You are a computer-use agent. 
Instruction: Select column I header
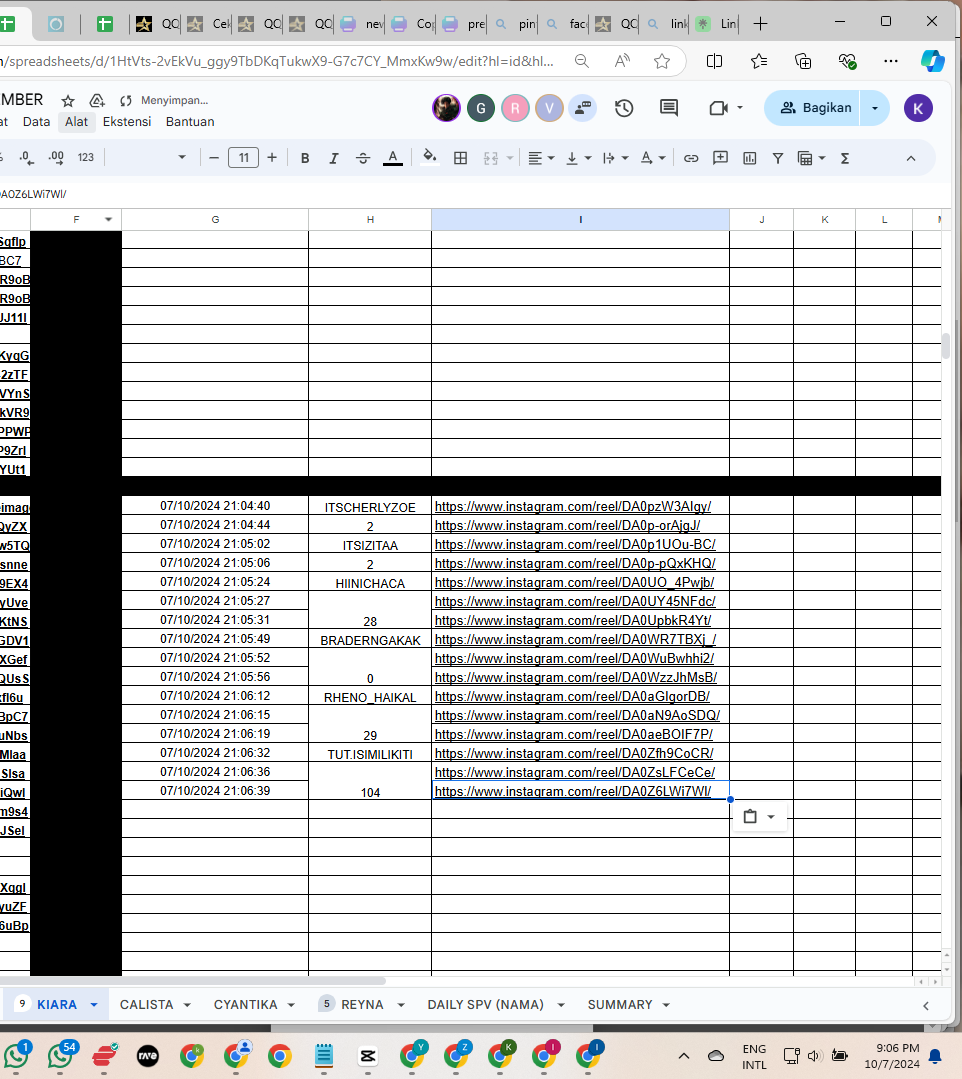[580, 220]
